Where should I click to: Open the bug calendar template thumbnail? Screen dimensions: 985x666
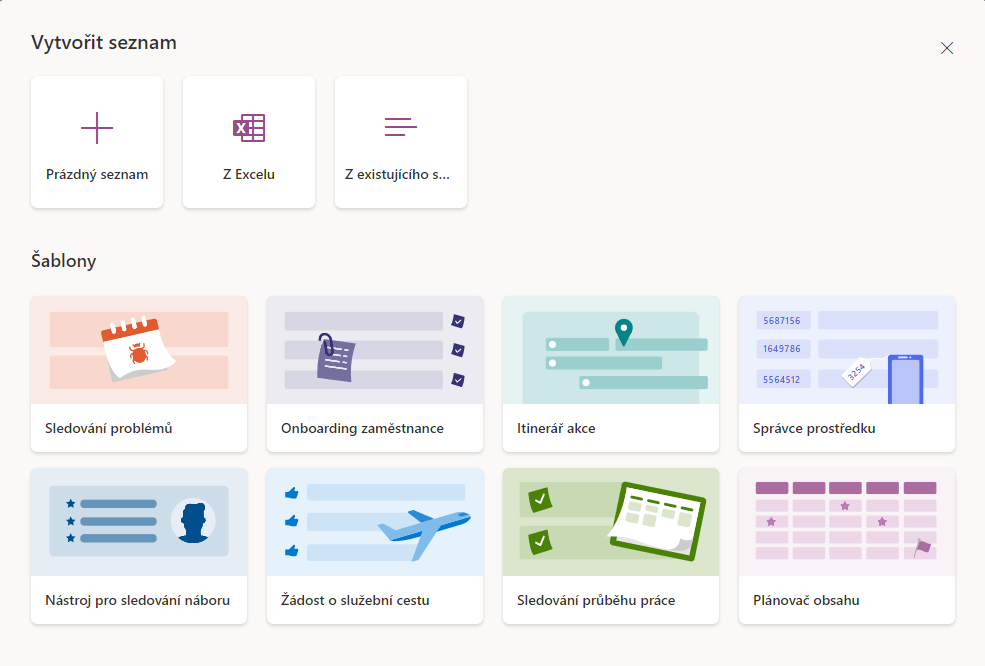(x=139, y=350)
